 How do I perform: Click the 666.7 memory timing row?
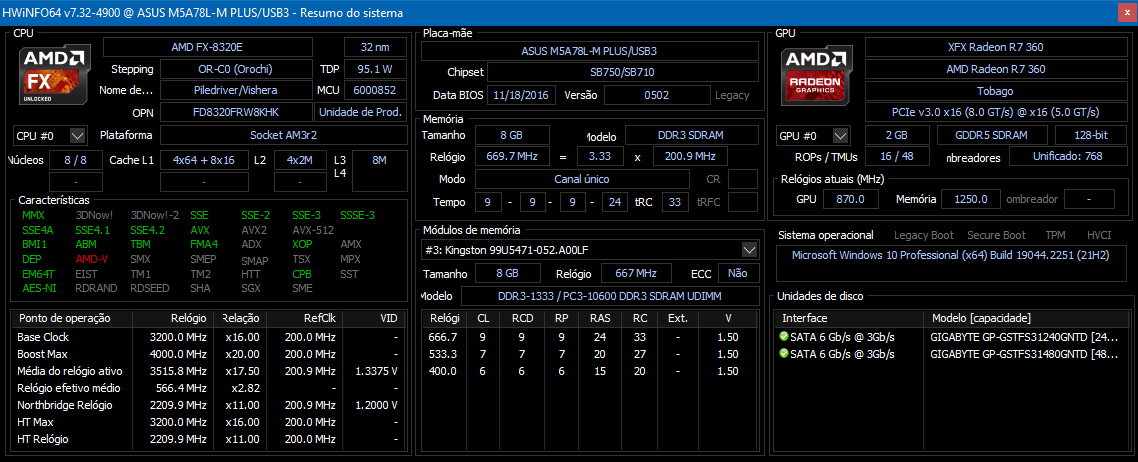(589, 337)
